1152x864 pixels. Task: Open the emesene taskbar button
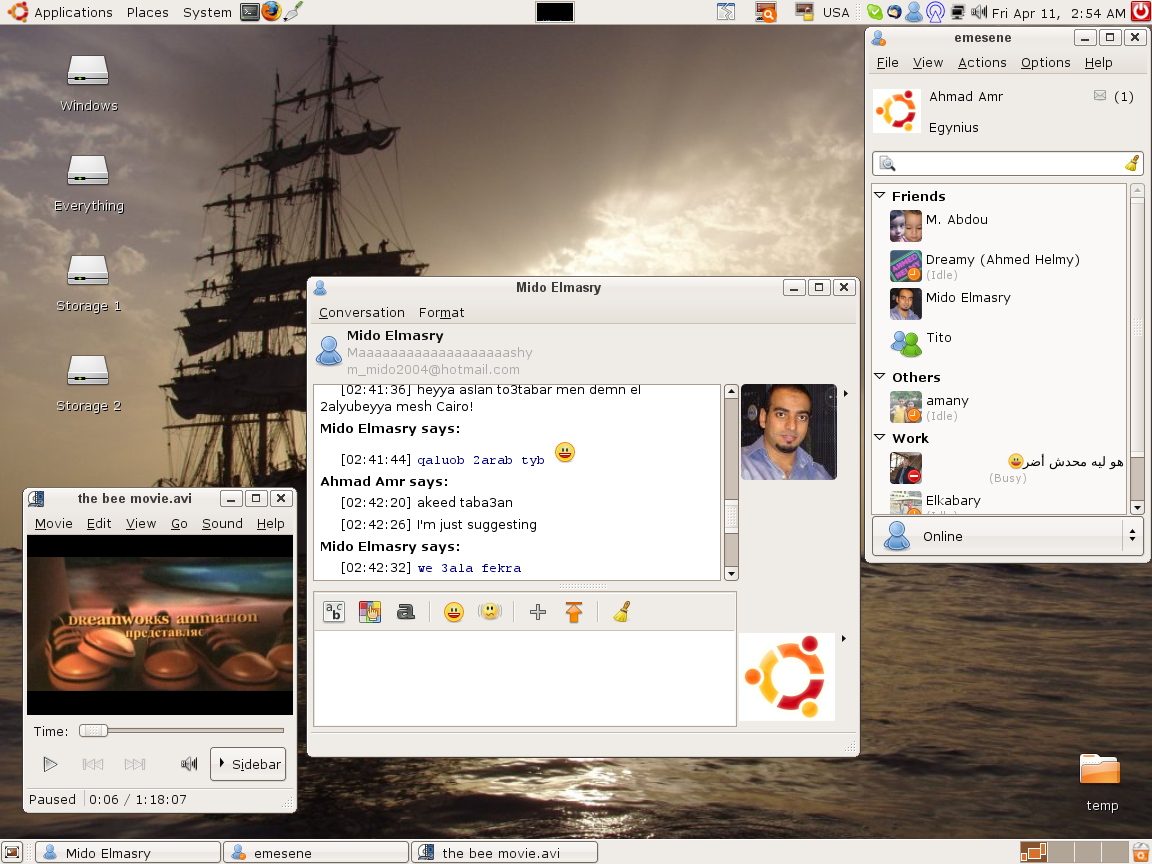click(x=316, y=853)
